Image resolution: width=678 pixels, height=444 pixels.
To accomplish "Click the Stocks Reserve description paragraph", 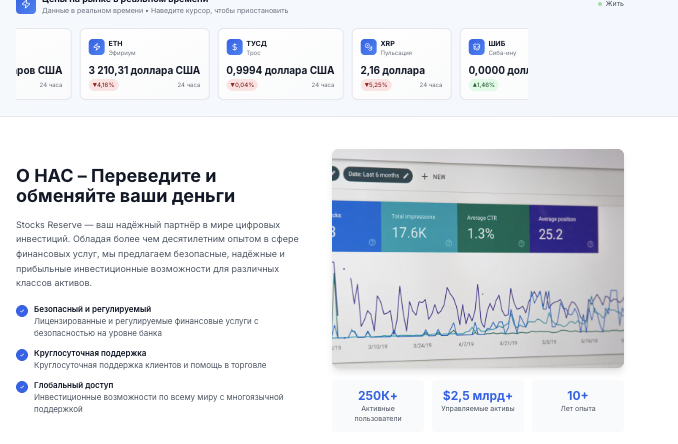I will 157,254.
